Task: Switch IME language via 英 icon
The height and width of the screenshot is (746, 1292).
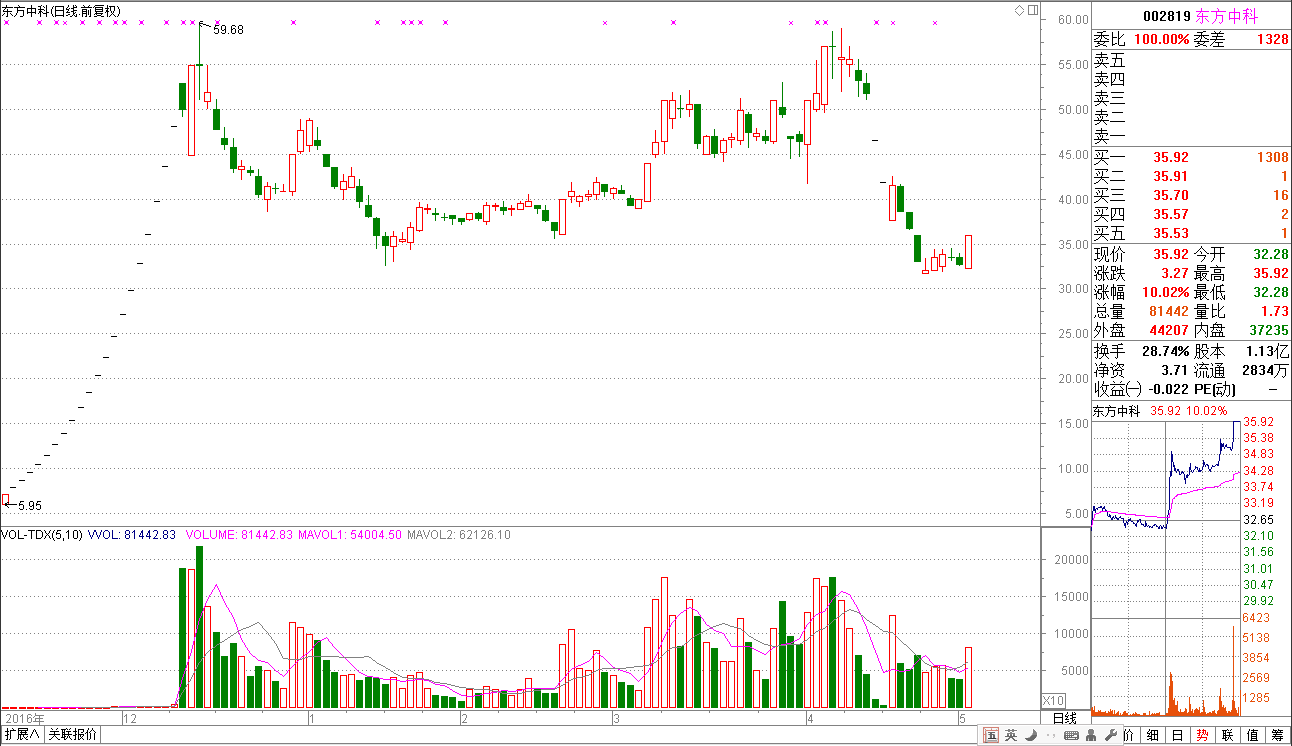Action: click(x=1011, y=736)
